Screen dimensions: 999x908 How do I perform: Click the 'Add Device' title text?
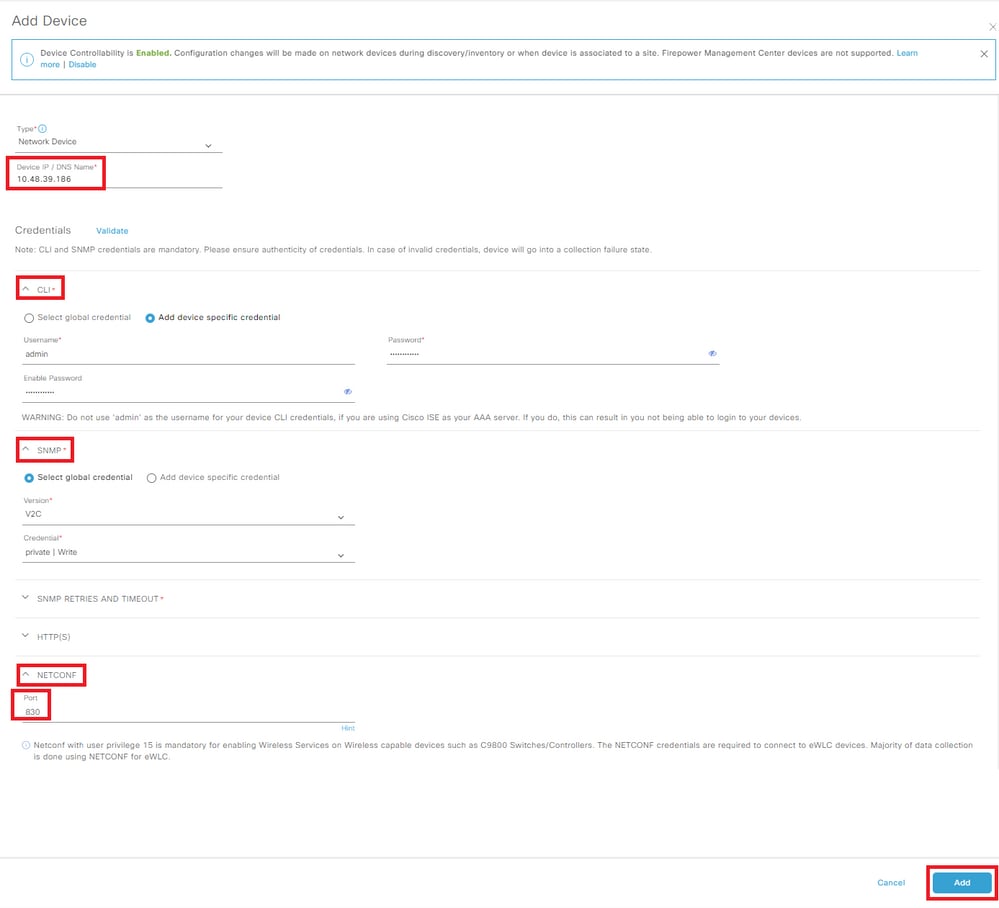pyautogui.click(x=49, y=20)
